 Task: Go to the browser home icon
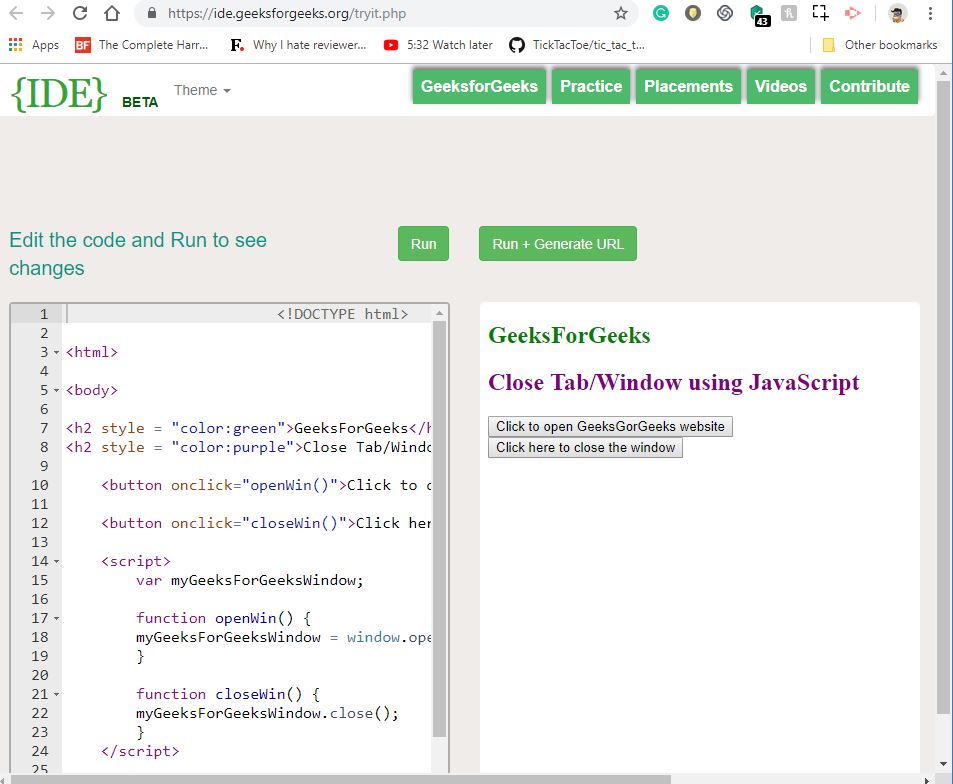[x=112, y=13]
